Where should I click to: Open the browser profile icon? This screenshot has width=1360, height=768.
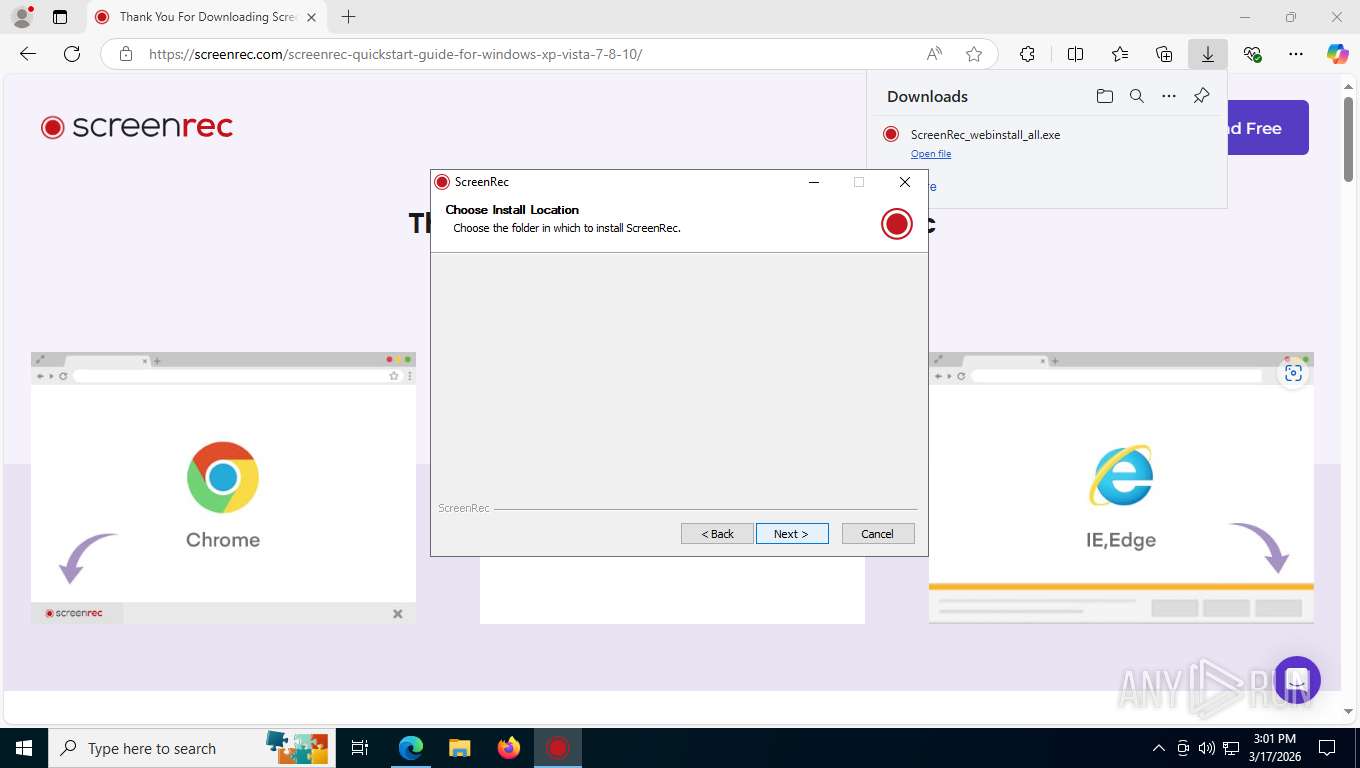[21, 17]
